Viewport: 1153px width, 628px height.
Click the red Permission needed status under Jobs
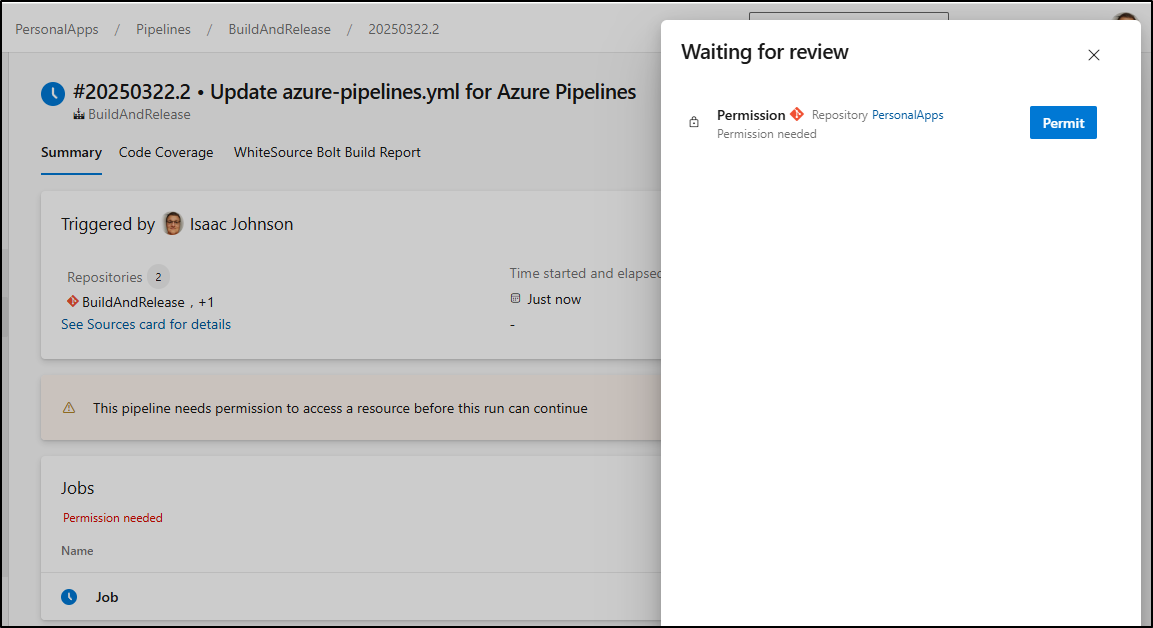click(113, 518)
